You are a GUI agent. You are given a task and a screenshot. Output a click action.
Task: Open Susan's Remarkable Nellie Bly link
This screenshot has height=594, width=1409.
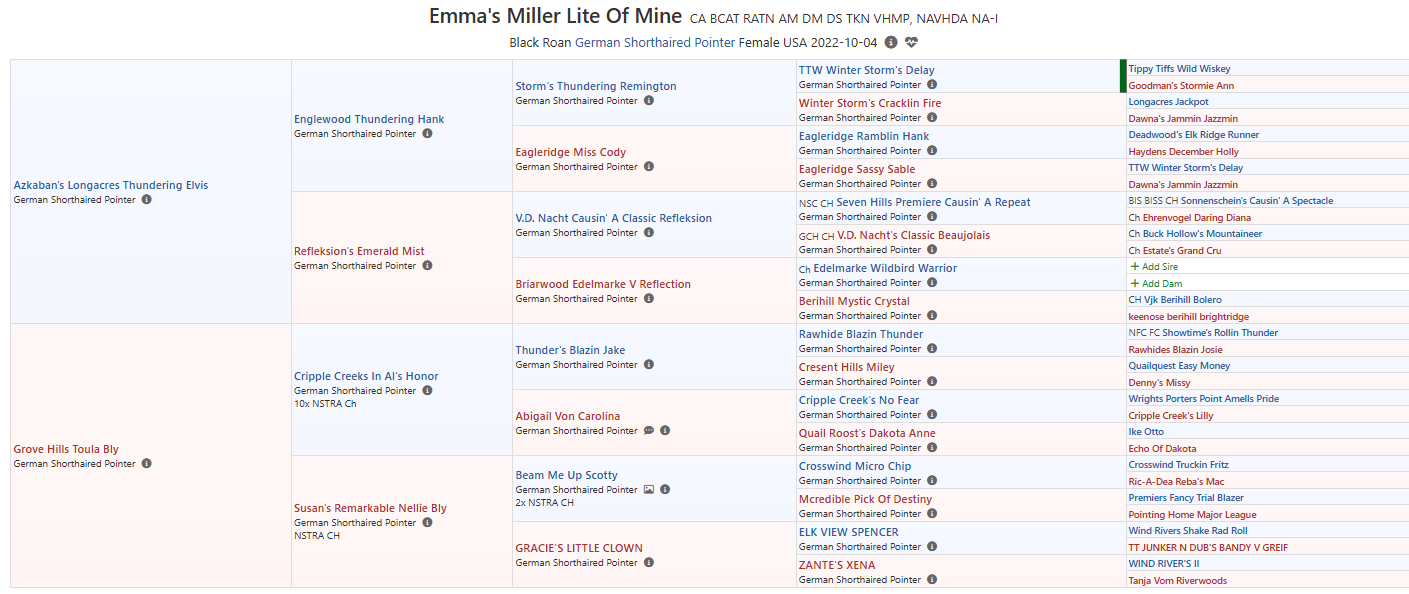tap(370, 508)
